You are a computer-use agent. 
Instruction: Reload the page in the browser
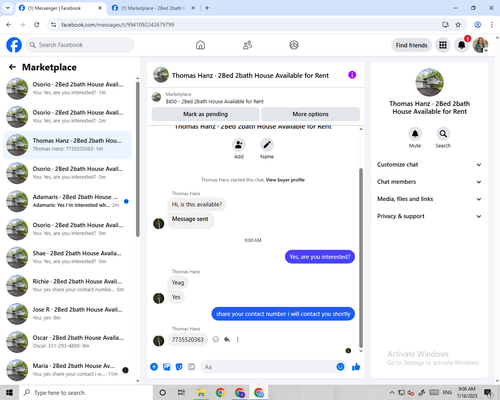pyautogui.click(x=37, y=25)
